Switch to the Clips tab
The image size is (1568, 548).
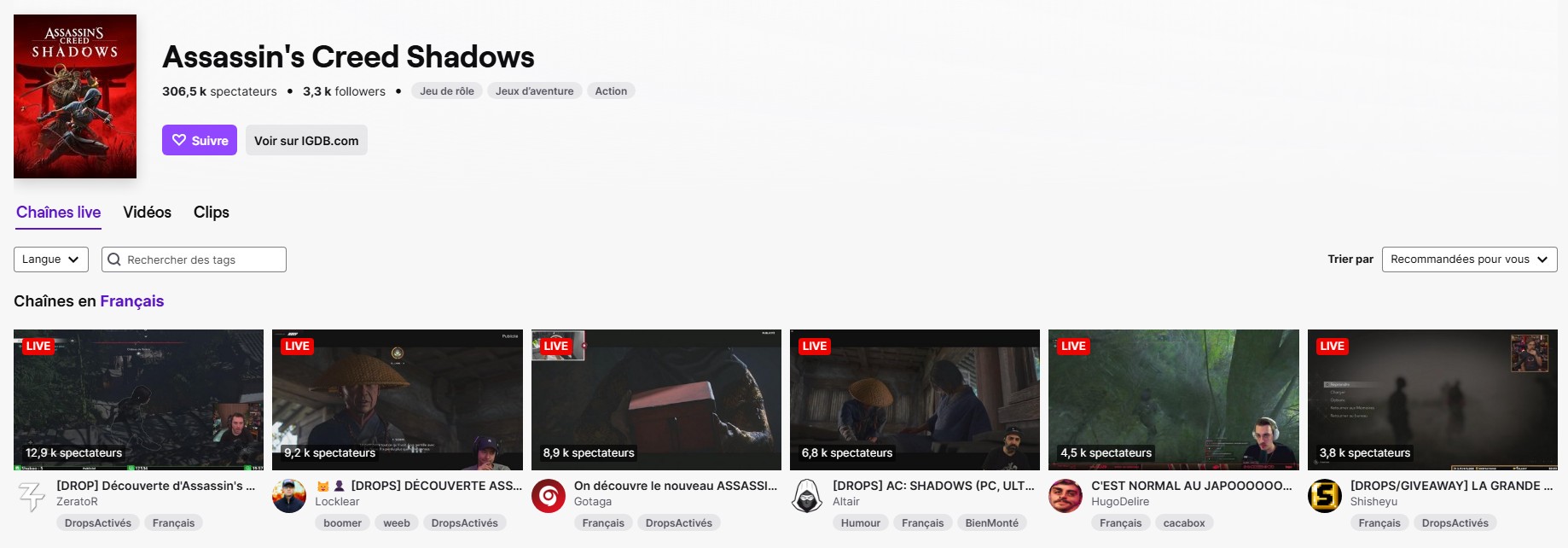[212, 213]
